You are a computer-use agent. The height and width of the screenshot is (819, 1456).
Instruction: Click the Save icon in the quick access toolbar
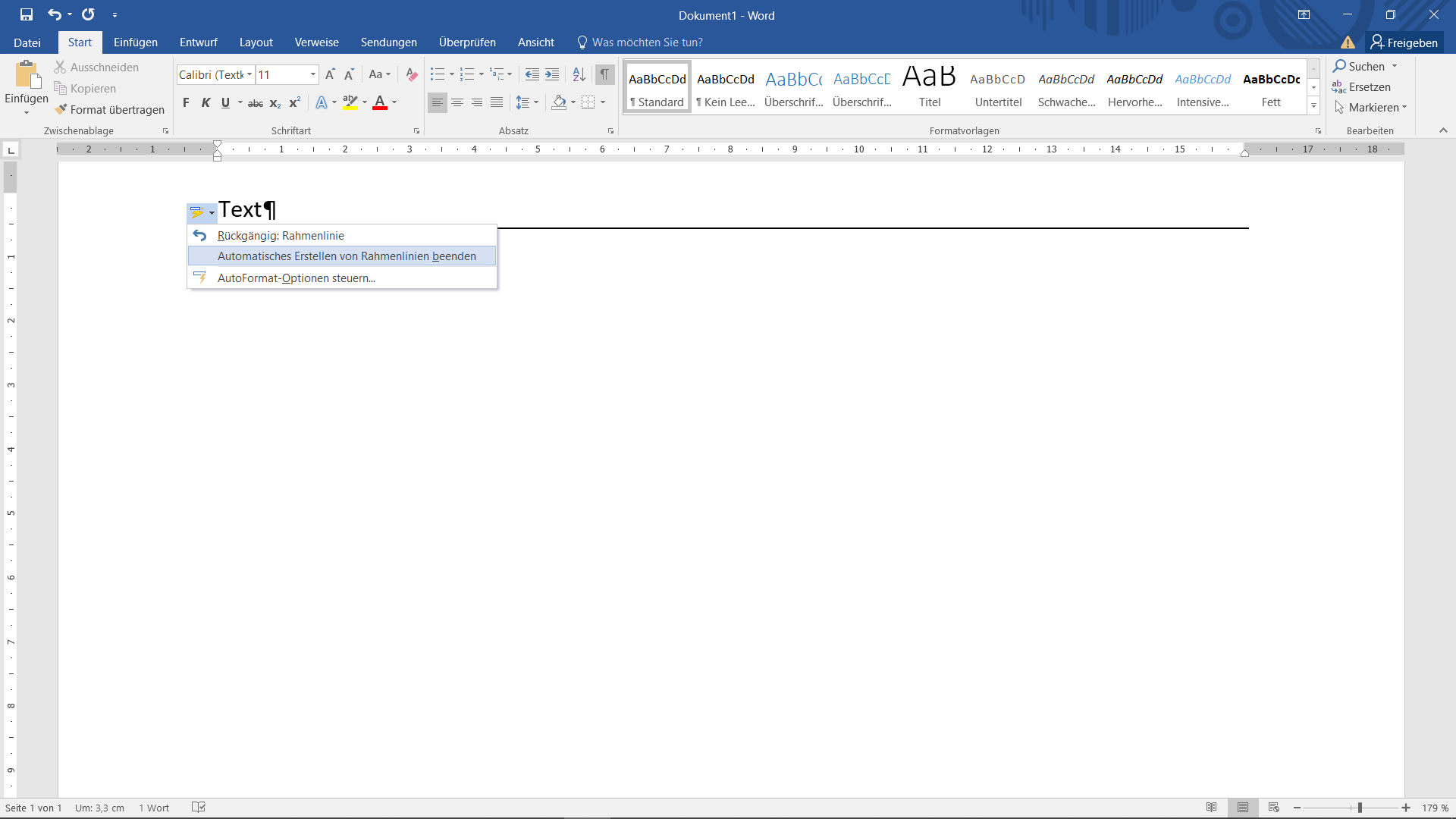click(x=27, y=14)
